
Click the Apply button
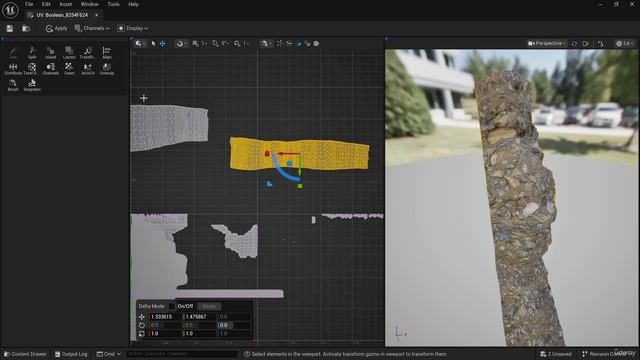56,28
